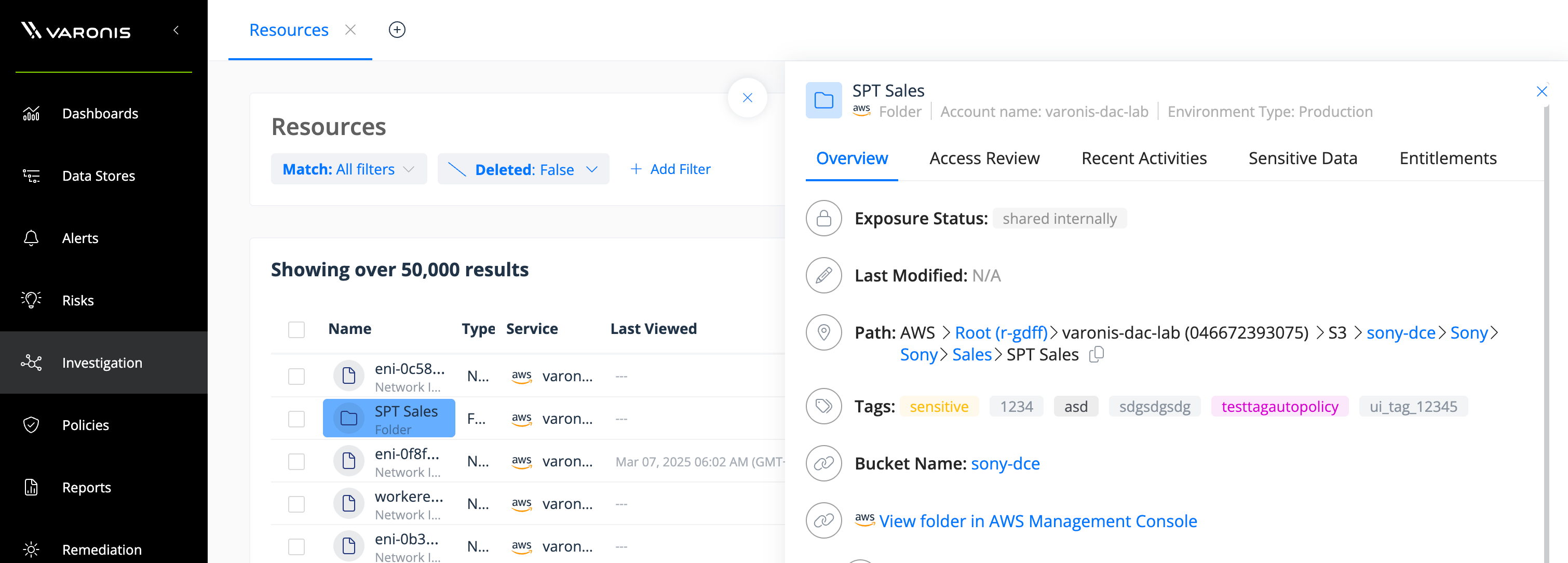Click the Exposure Status lock icon
1568x563 pixels.
[x=823, y=218]
